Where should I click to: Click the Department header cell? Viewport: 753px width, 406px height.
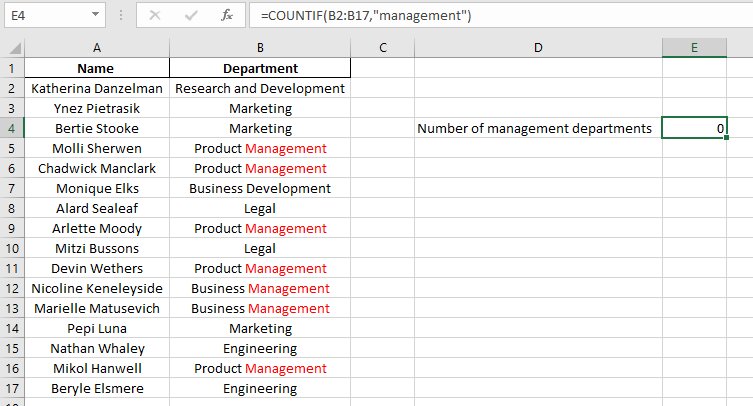[260, 68]
